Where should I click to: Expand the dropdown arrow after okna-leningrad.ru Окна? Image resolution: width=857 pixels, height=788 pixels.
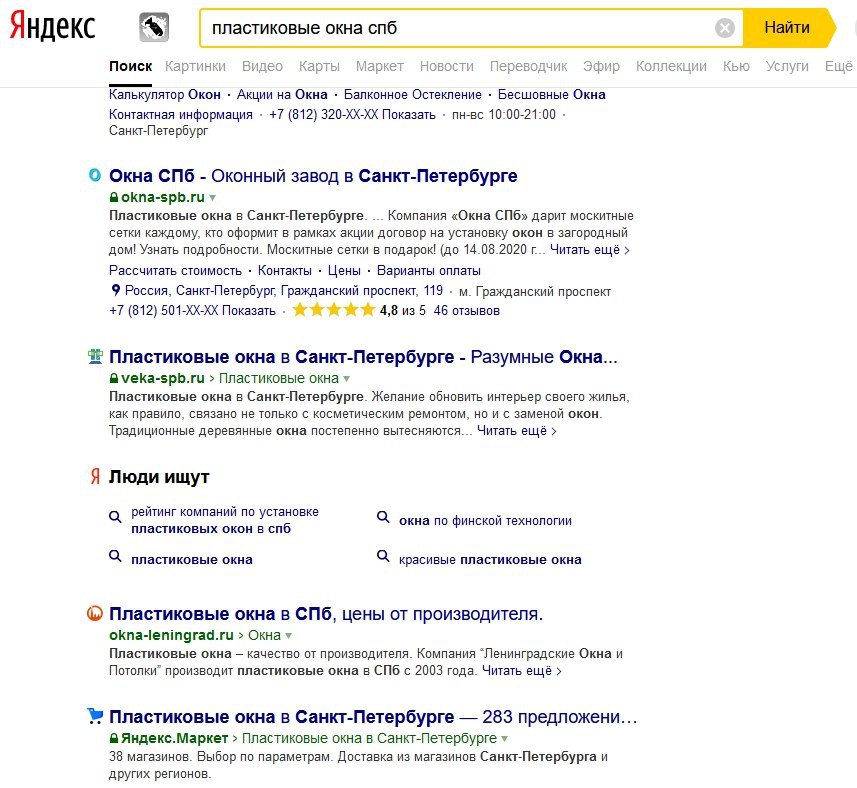click(289, 636)
